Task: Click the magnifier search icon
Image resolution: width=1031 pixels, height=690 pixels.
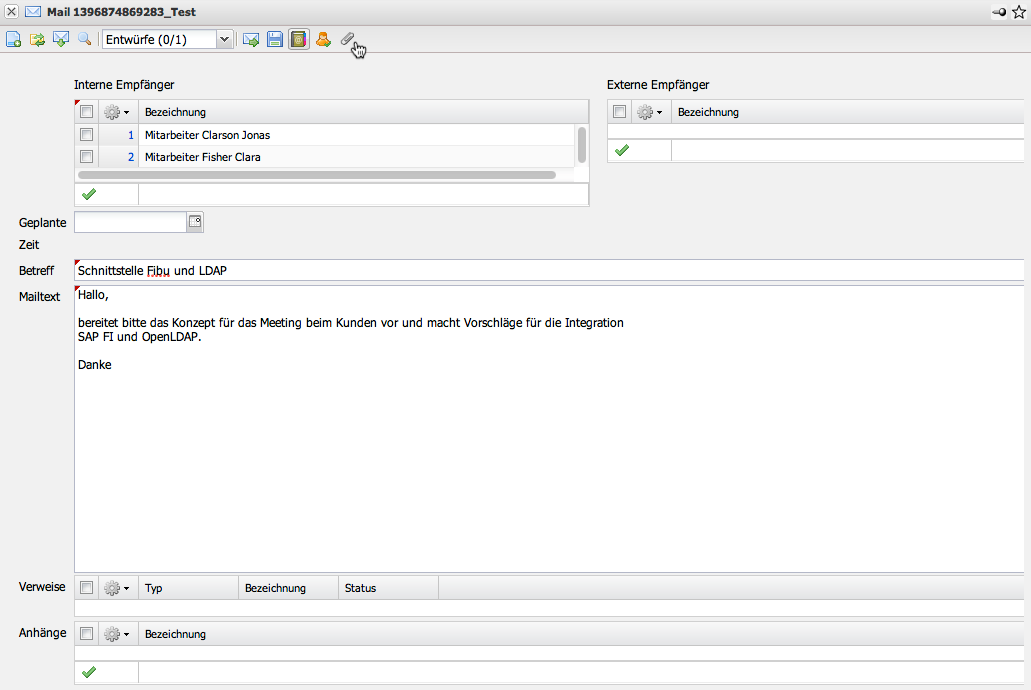Action: 84,39
